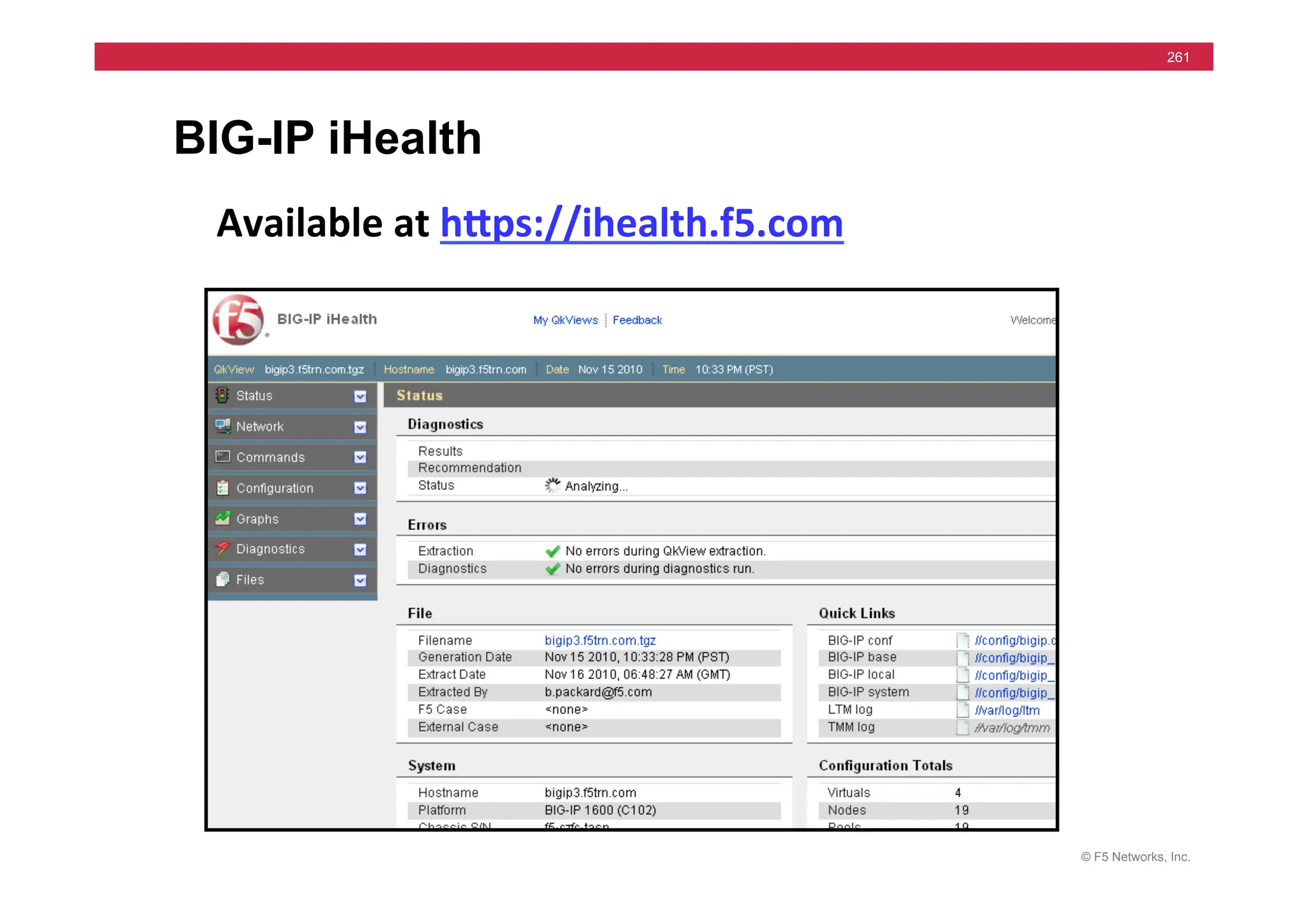Viewport: 1308px width, 924px height.
Task: Click the BIG-IP conf file icon
Action: click(x=962, y=640)
